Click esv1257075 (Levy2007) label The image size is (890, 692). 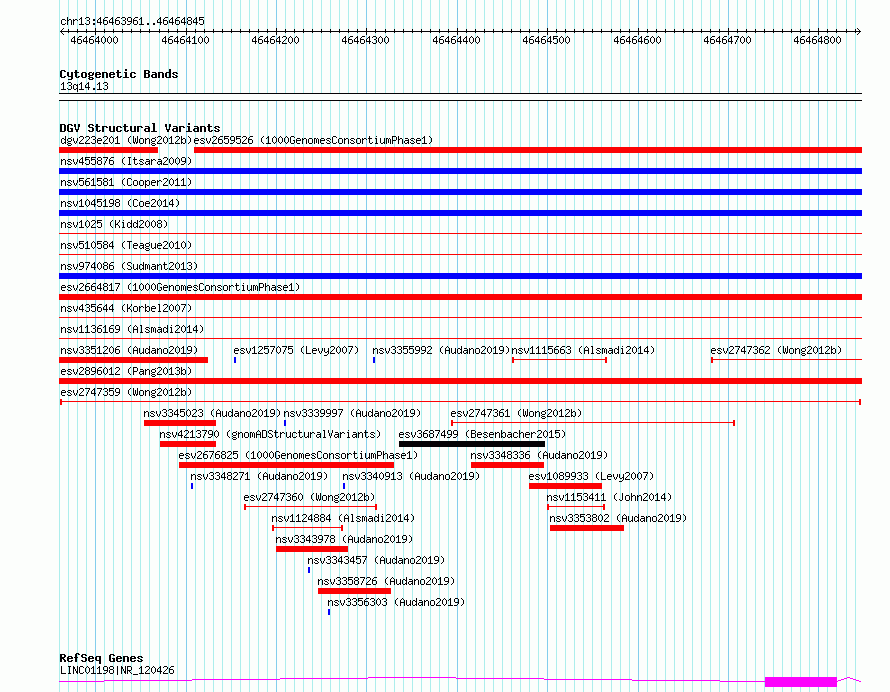pyautogui.click(x=296, y=350)
